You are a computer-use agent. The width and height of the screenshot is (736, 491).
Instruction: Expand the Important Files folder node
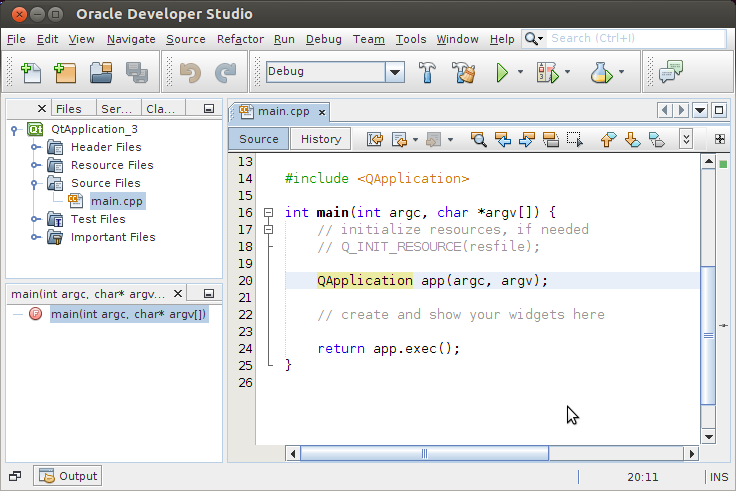pyautogui.click(x=34, y=237)
